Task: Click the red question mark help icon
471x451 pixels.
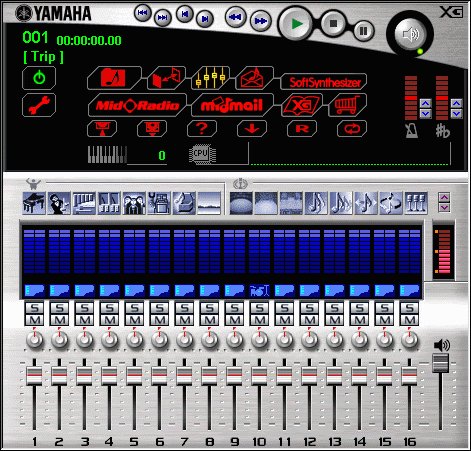Action: pos(202,129)
